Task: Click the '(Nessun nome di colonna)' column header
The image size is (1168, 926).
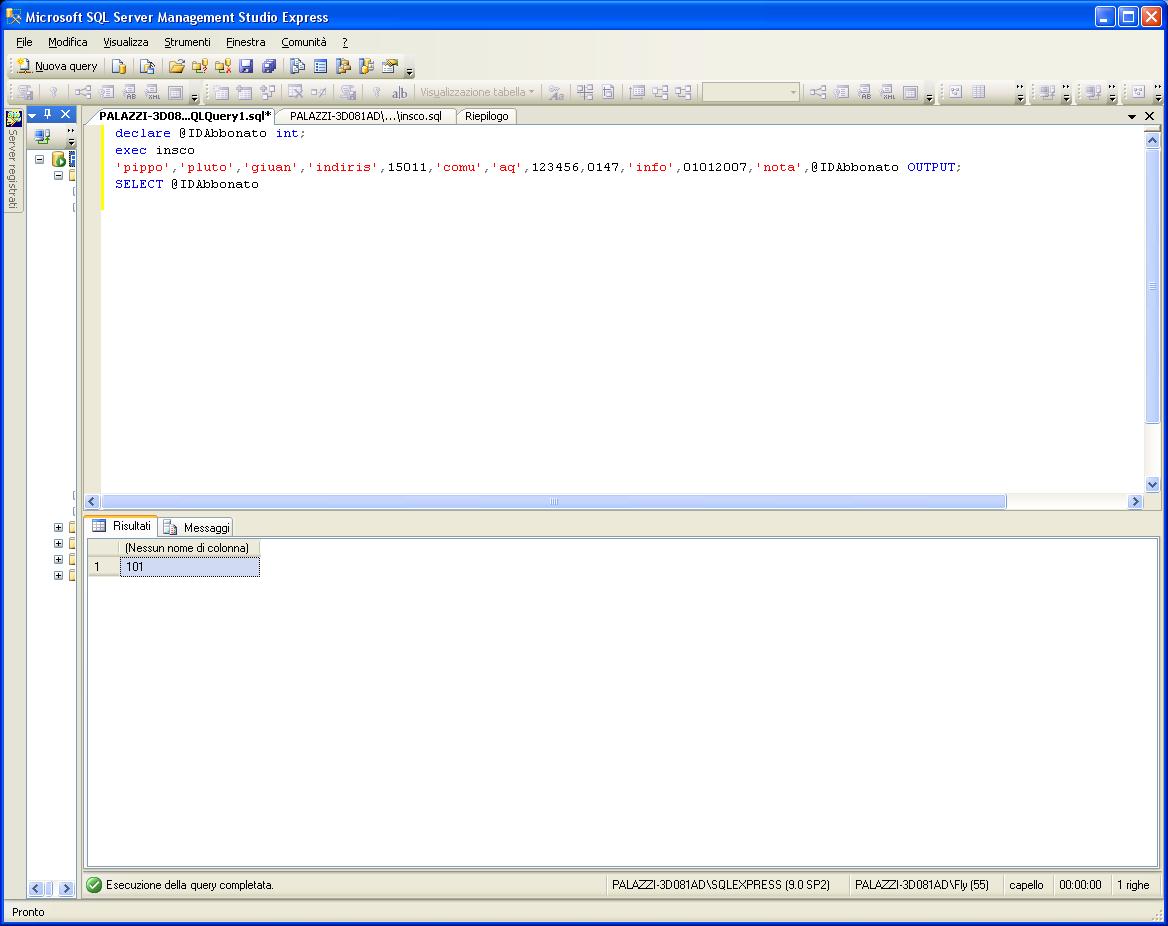Action: point(189,548)
